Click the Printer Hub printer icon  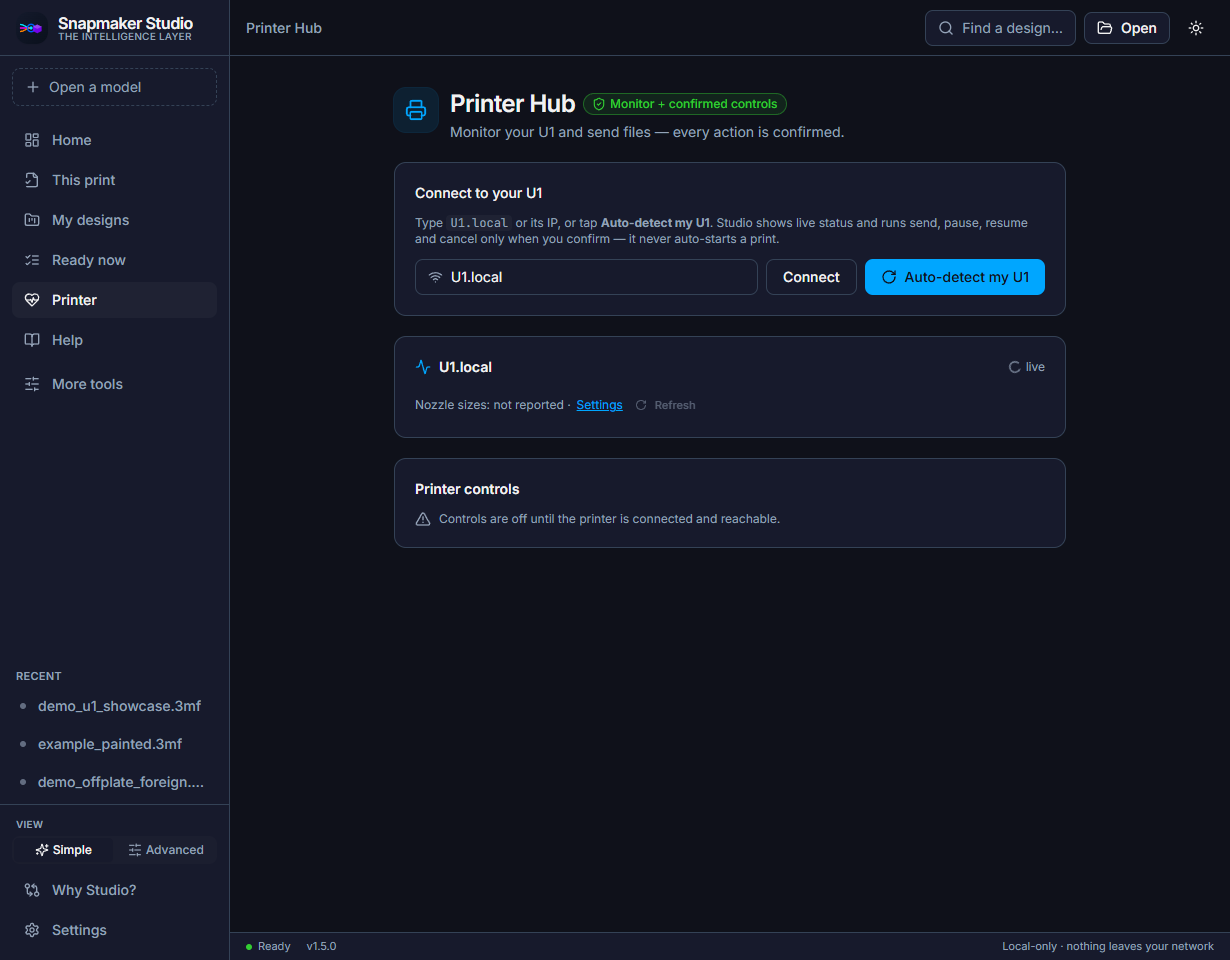pyautogui.click(x=416, y=110)
